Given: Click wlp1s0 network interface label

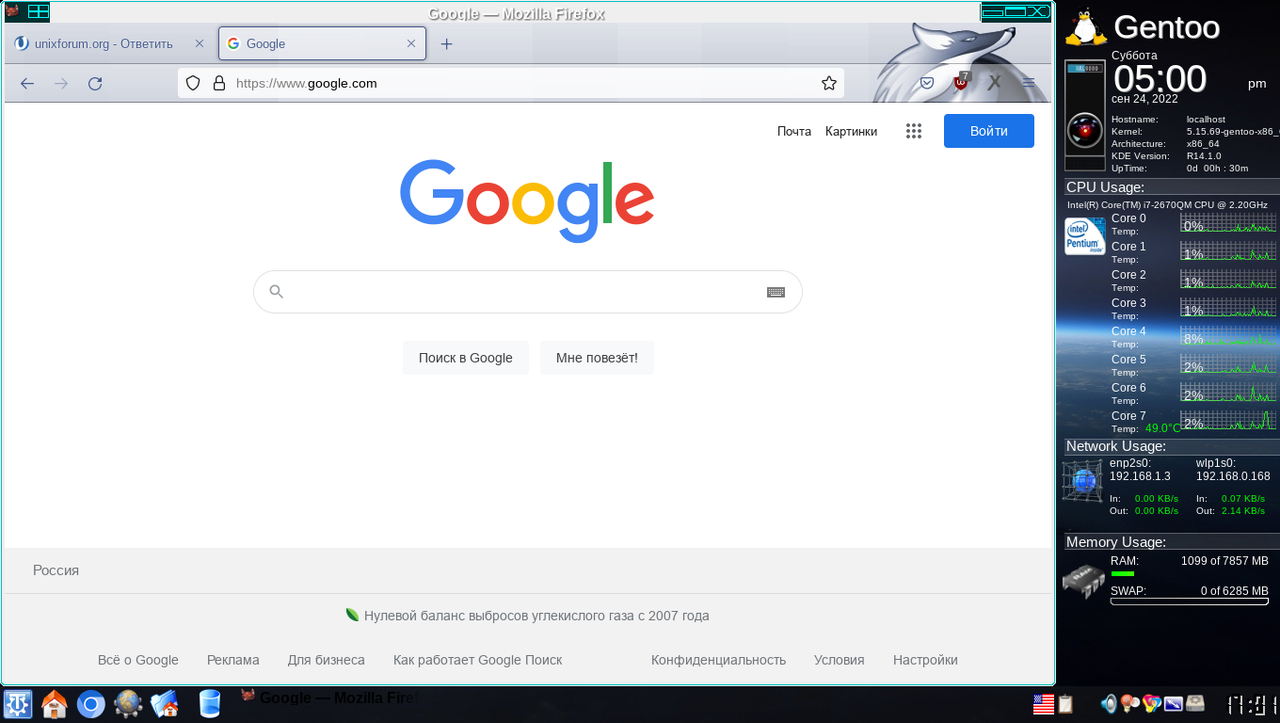Looking at the screenshot, I should [x=1216, y=463].
